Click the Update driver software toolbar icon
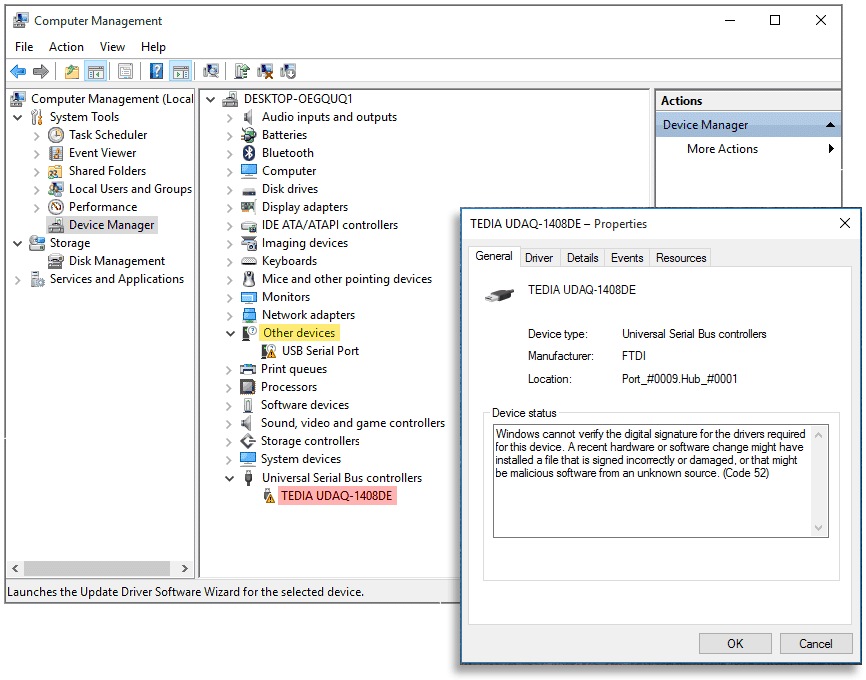The height and width of the screenshot is (680, 866). point(242,71)
